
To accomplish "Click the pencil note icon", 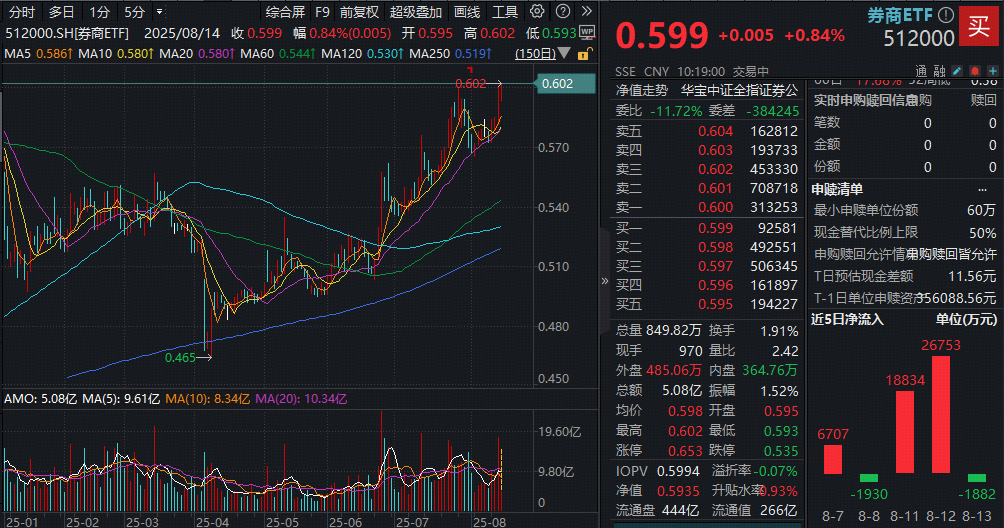I will [958, 73].
